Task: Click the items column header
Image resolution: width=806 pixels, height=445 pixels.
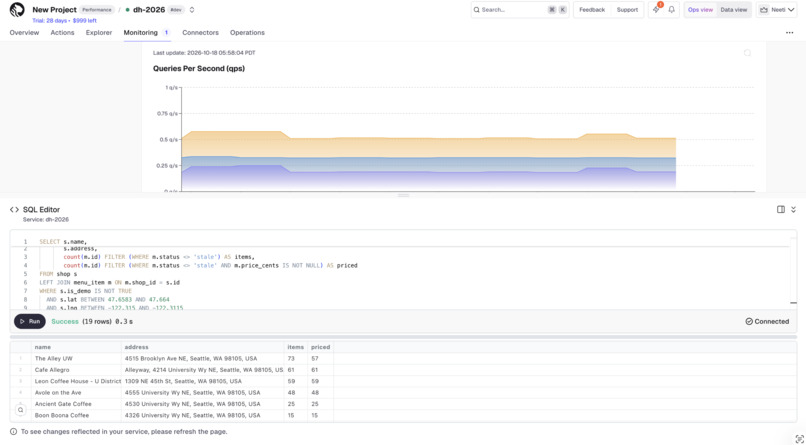Action: (296, 347)
